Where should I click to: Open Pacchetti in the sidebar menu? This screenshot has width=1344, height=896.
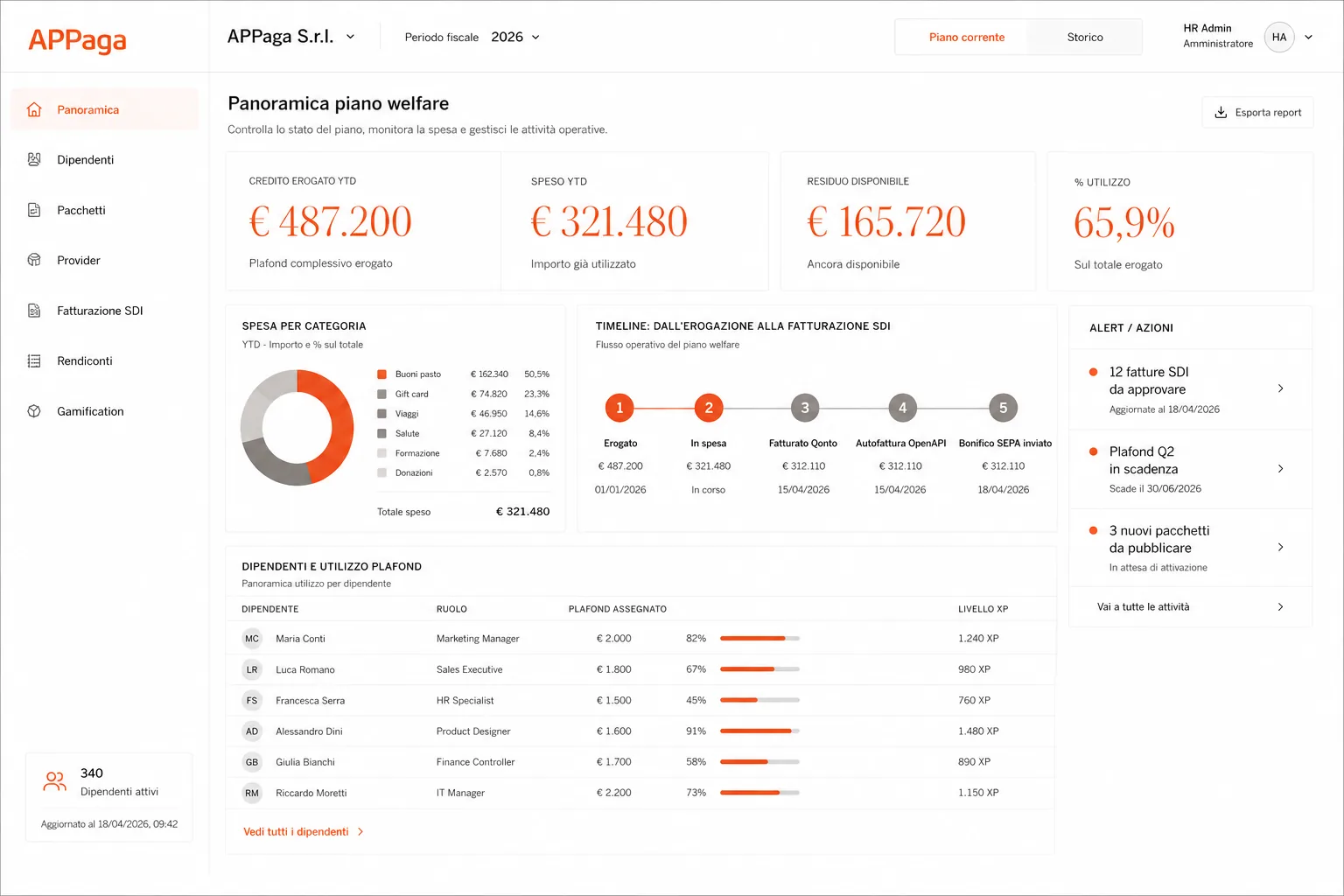point(104,210)
